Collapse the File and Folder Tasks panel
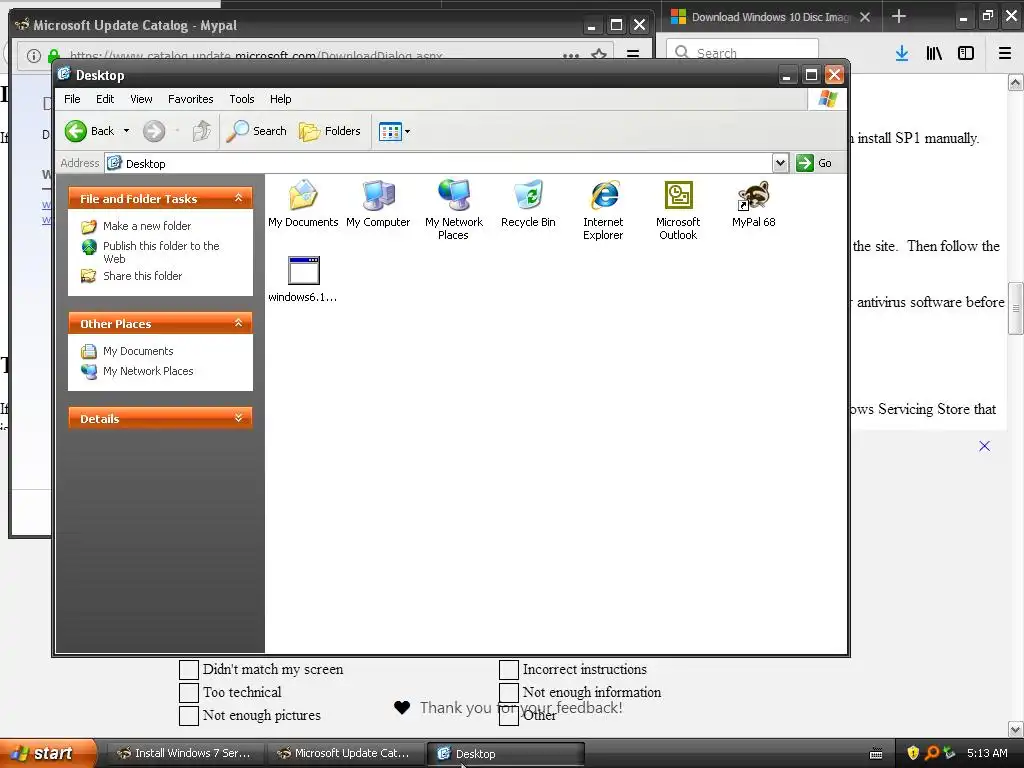The height and width of the screenshot is (768, 1024). coord(238,198)
